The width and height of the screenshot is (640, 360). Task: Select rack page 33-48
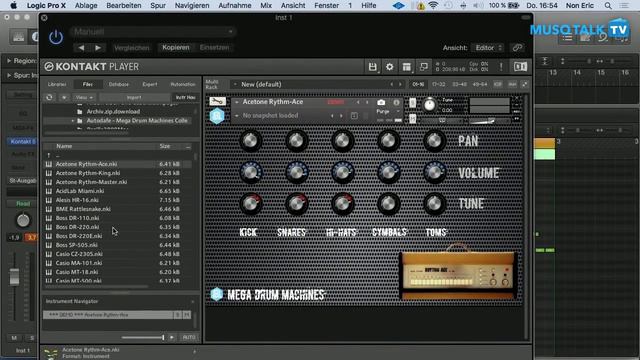click(459, 84)
